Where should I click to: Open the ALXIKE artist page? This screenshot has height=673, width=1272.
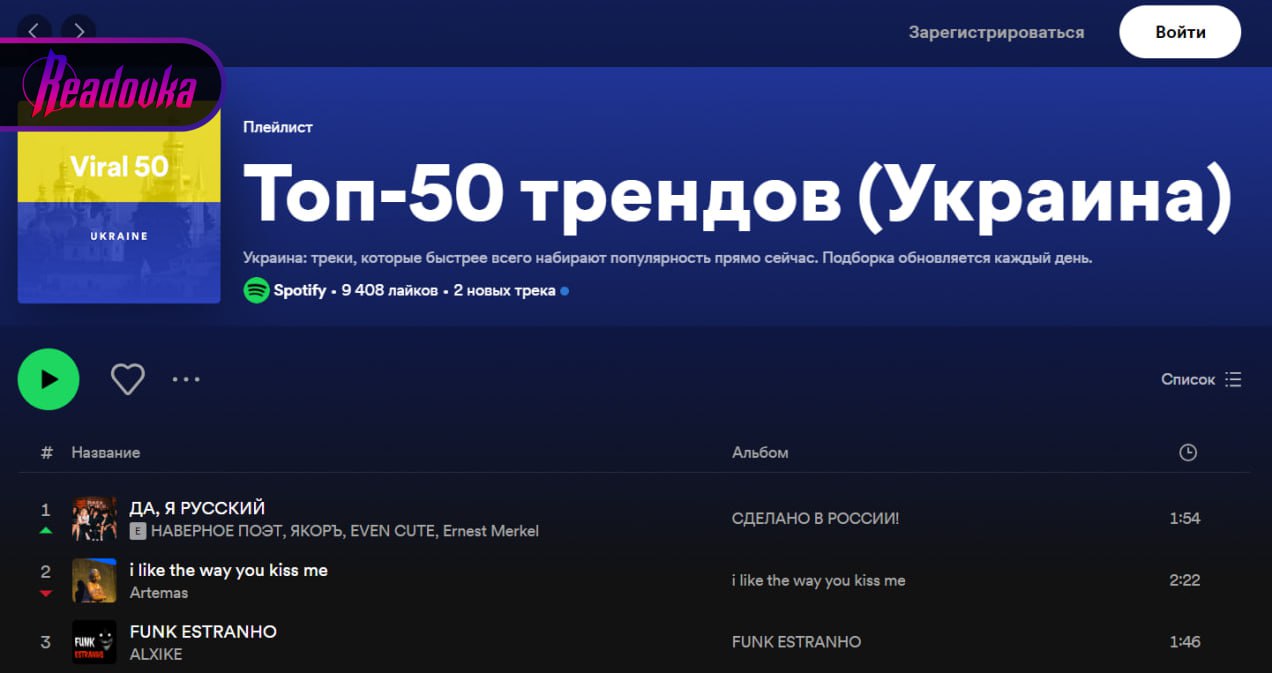[x=156, y=654]
